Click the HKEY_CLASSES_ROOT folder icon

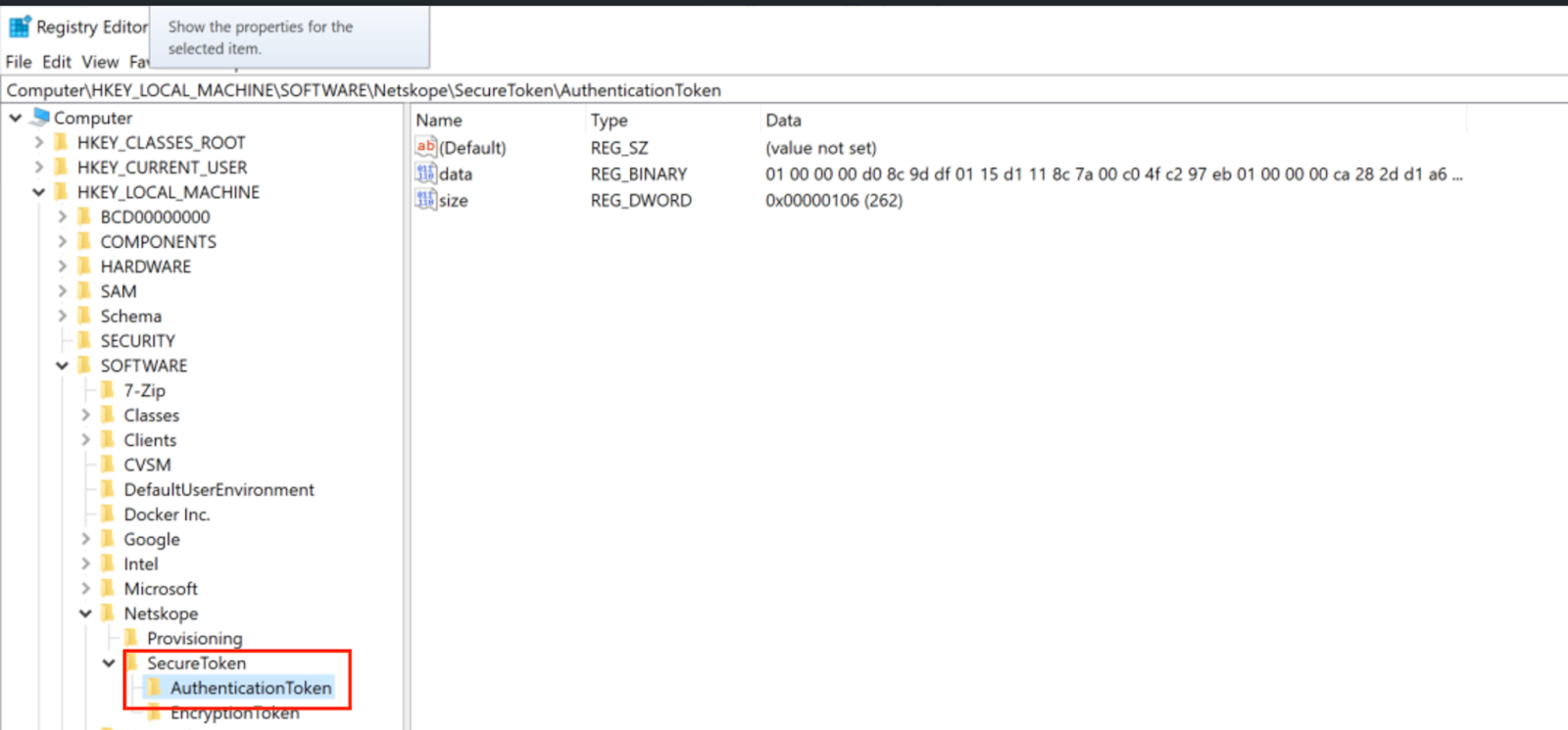point(62,142)
